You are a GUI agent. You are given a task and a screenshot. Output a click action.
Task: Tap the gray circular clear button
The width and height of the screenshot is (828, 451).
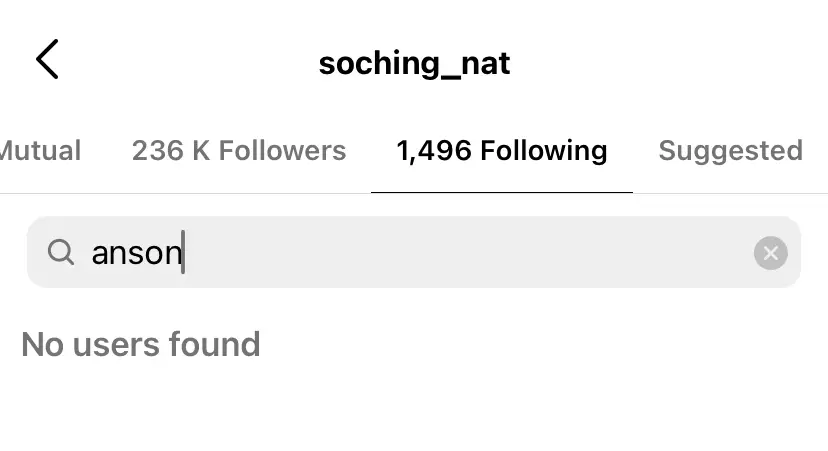770,253
